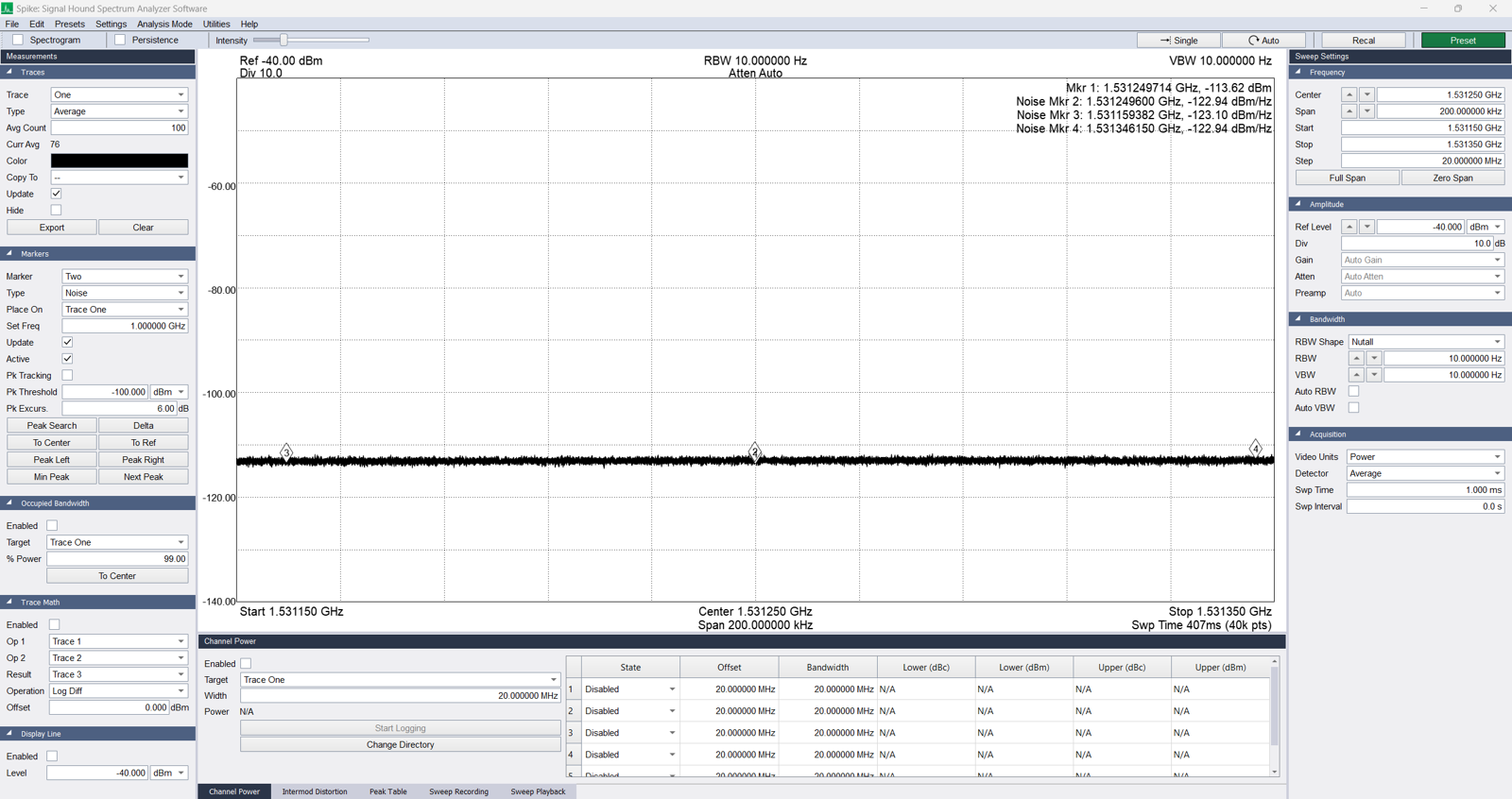Click the black trace Color swatch

(119, 161)
